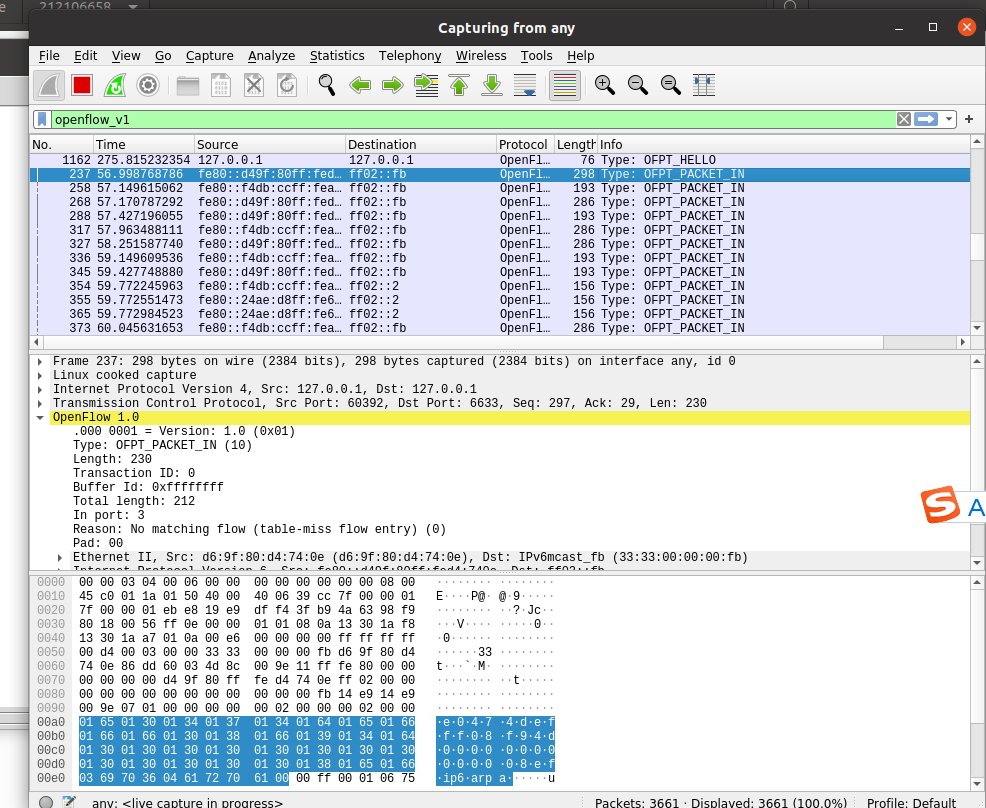Go to specified packet icon
Screen dimensions: 986x808
pos(426,85)
